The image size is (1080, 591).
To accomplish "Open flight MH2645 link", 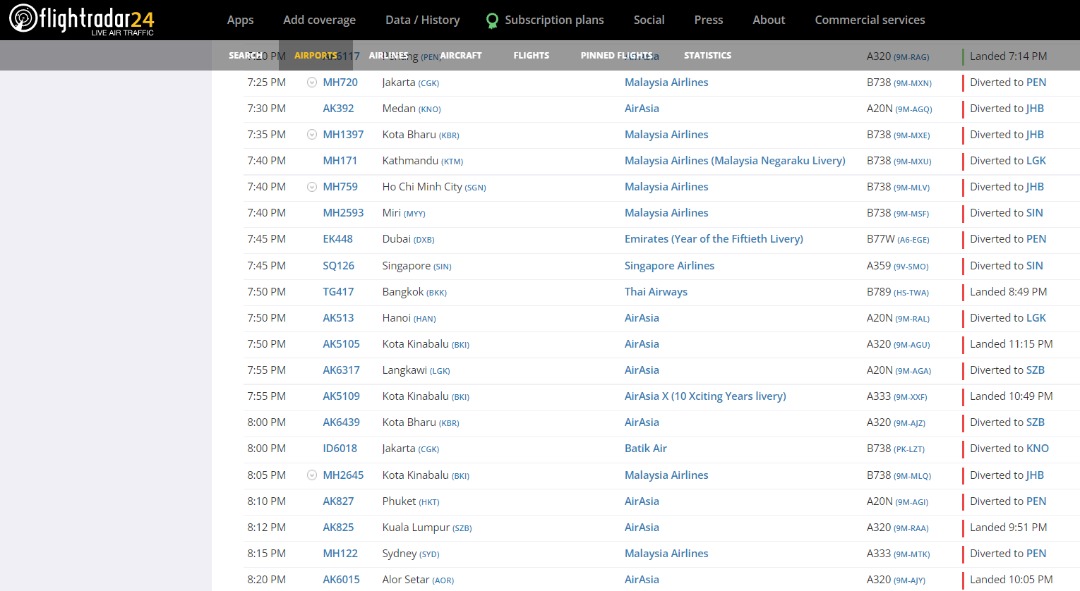I will pos(343,475).
